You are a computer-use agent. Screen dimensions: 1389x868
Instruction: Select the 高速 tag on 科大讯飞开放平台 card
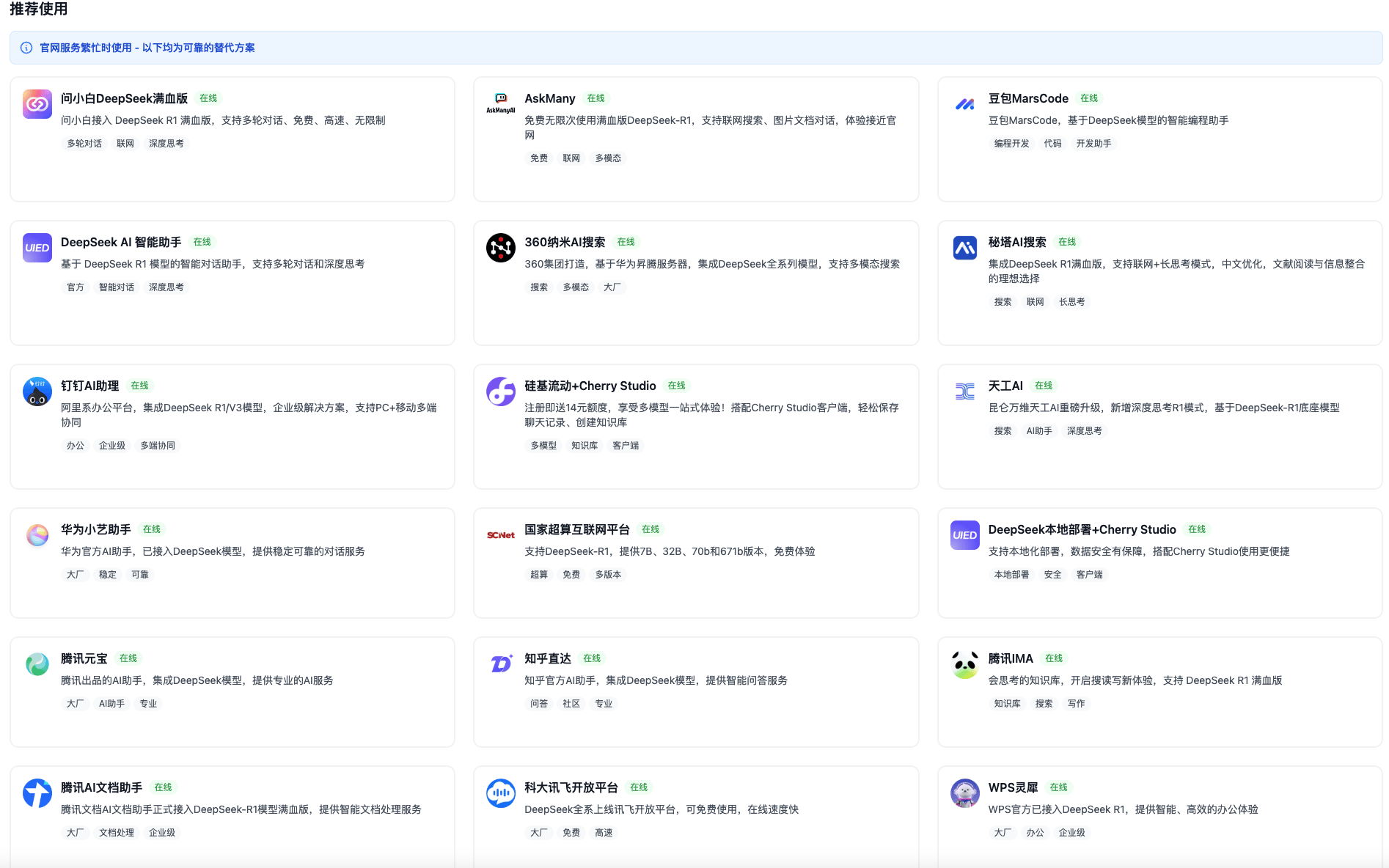click(x=604, y=833)
